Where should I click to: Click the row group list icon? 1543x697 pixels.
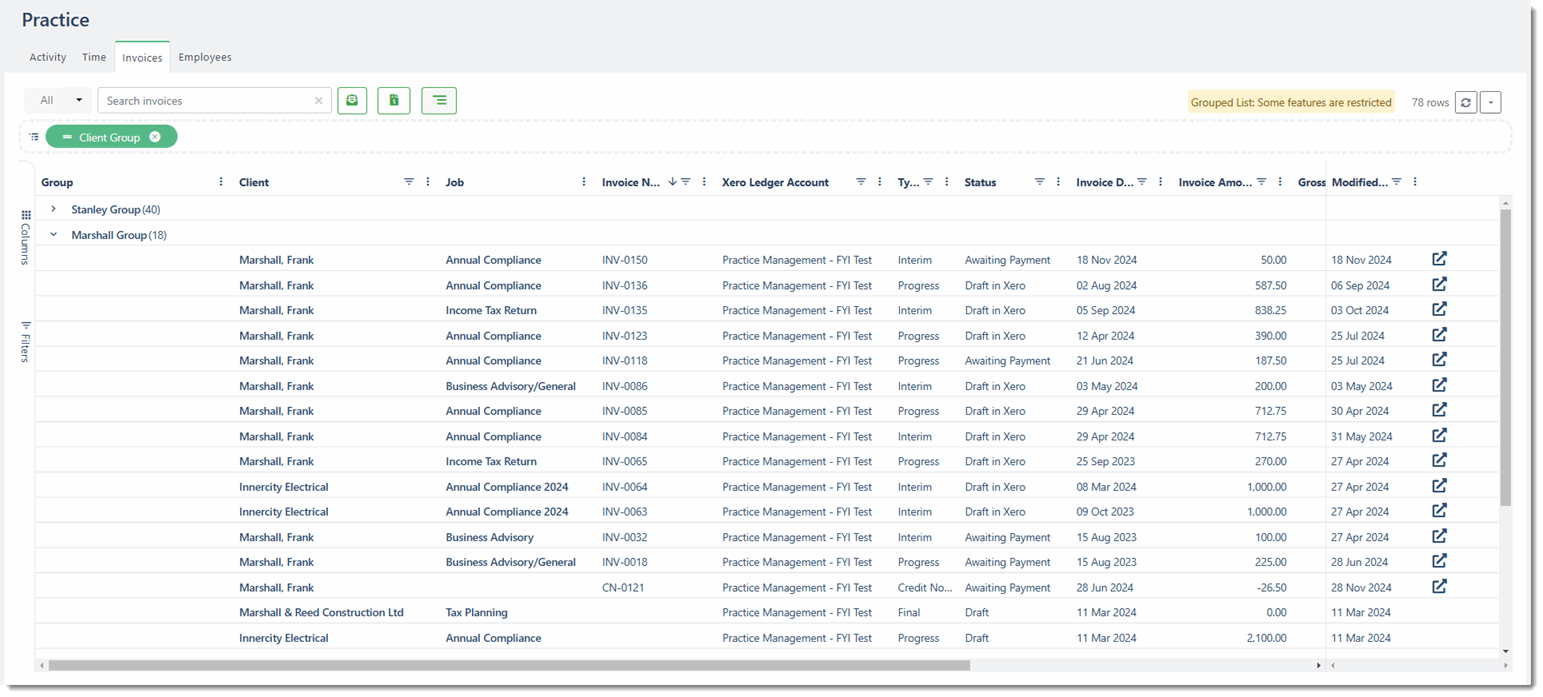(33, 137)
